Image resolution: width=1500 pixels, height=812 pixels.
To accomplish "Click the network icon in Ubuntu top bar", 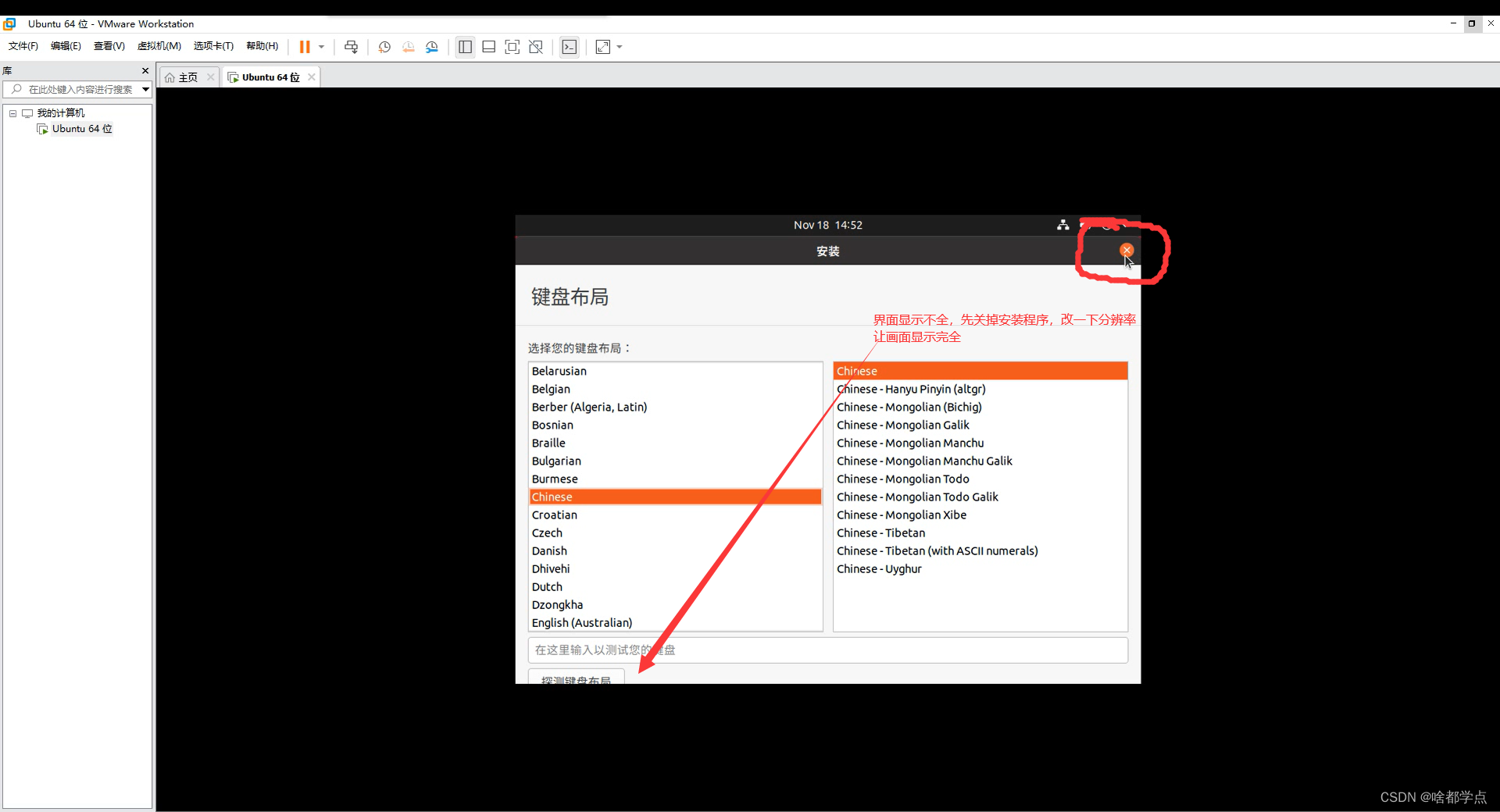I will pyautogui.click(x=1062, y=225).
